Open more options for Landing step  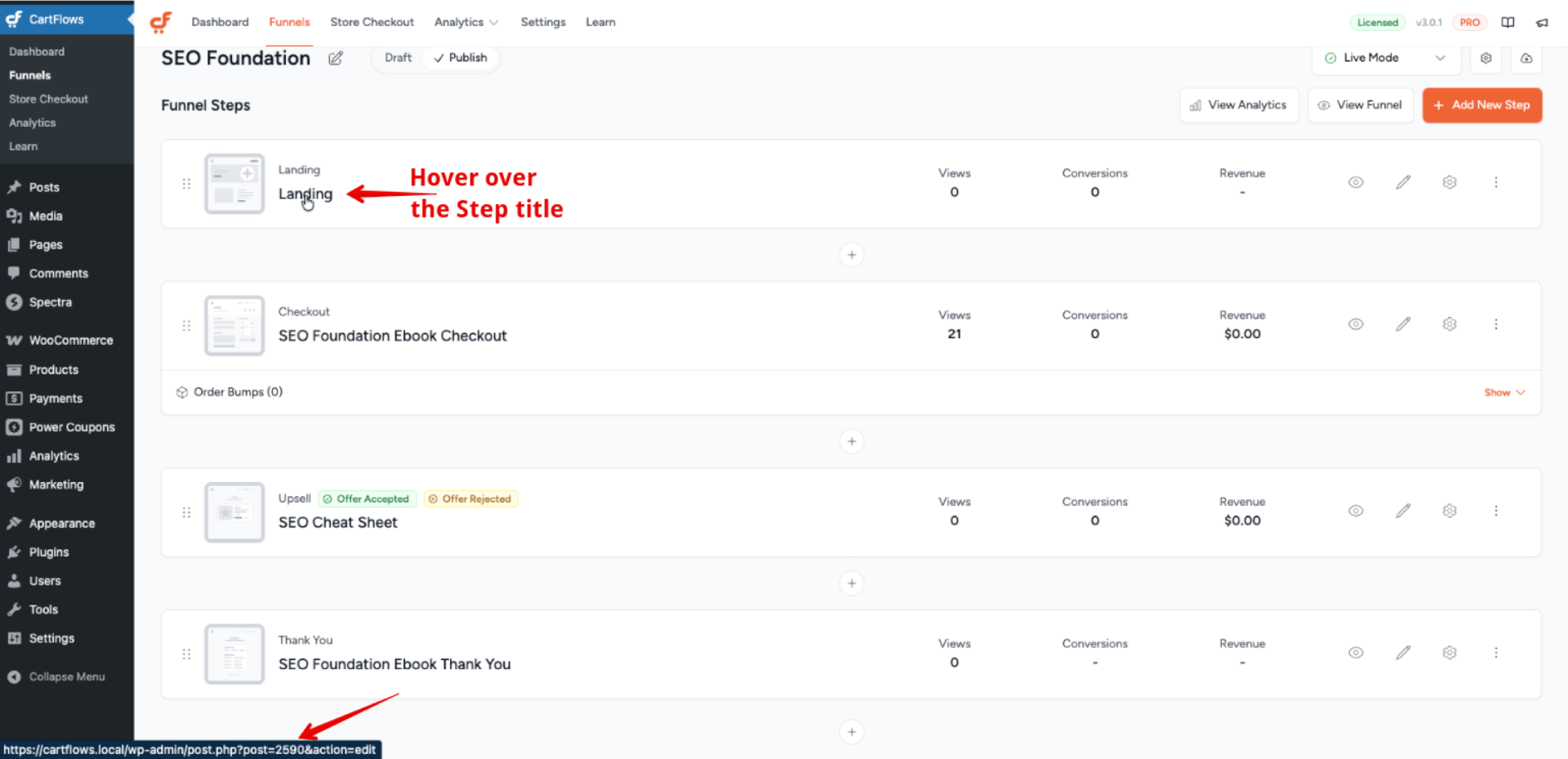[1496, 182]
